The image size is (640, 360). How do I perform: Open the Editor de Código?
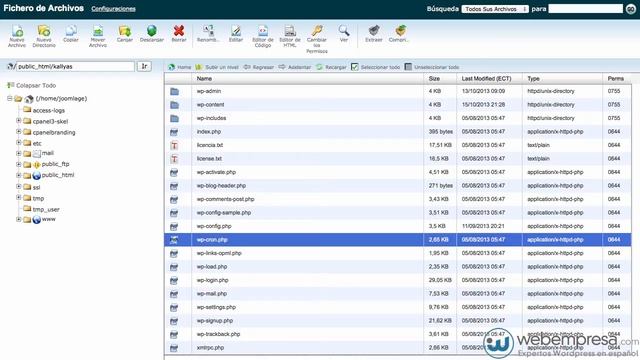(x=263, y=31)
